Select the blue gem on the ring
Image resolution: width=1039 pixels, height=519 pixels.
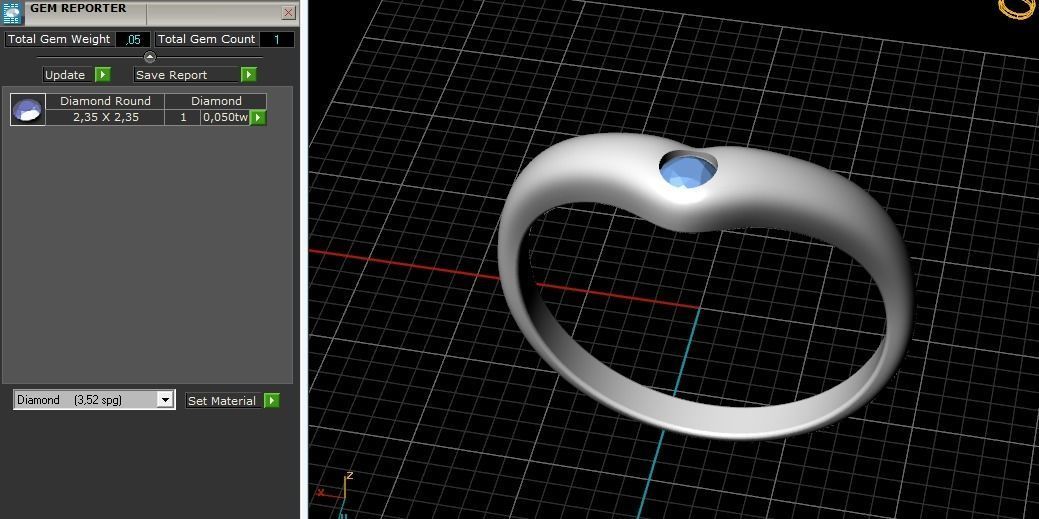[688, 171]
